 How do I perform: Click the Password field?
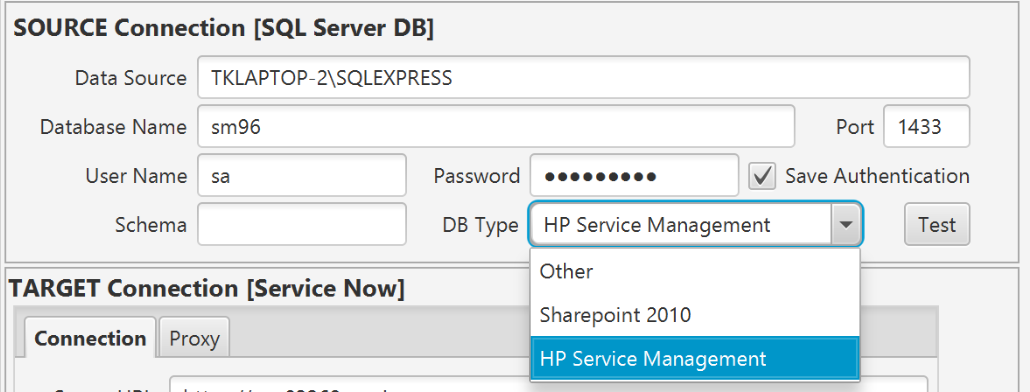click(x=634, y=175)
